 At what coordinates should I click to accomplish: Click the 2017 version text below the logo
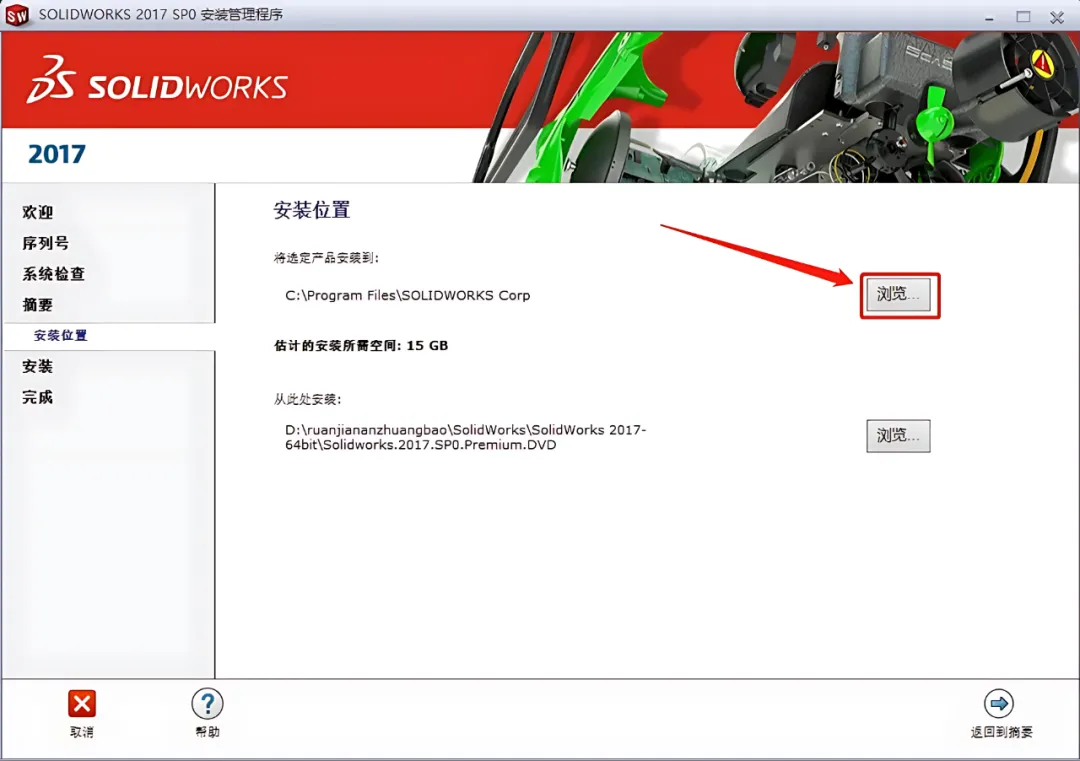[x=57, y=154]
